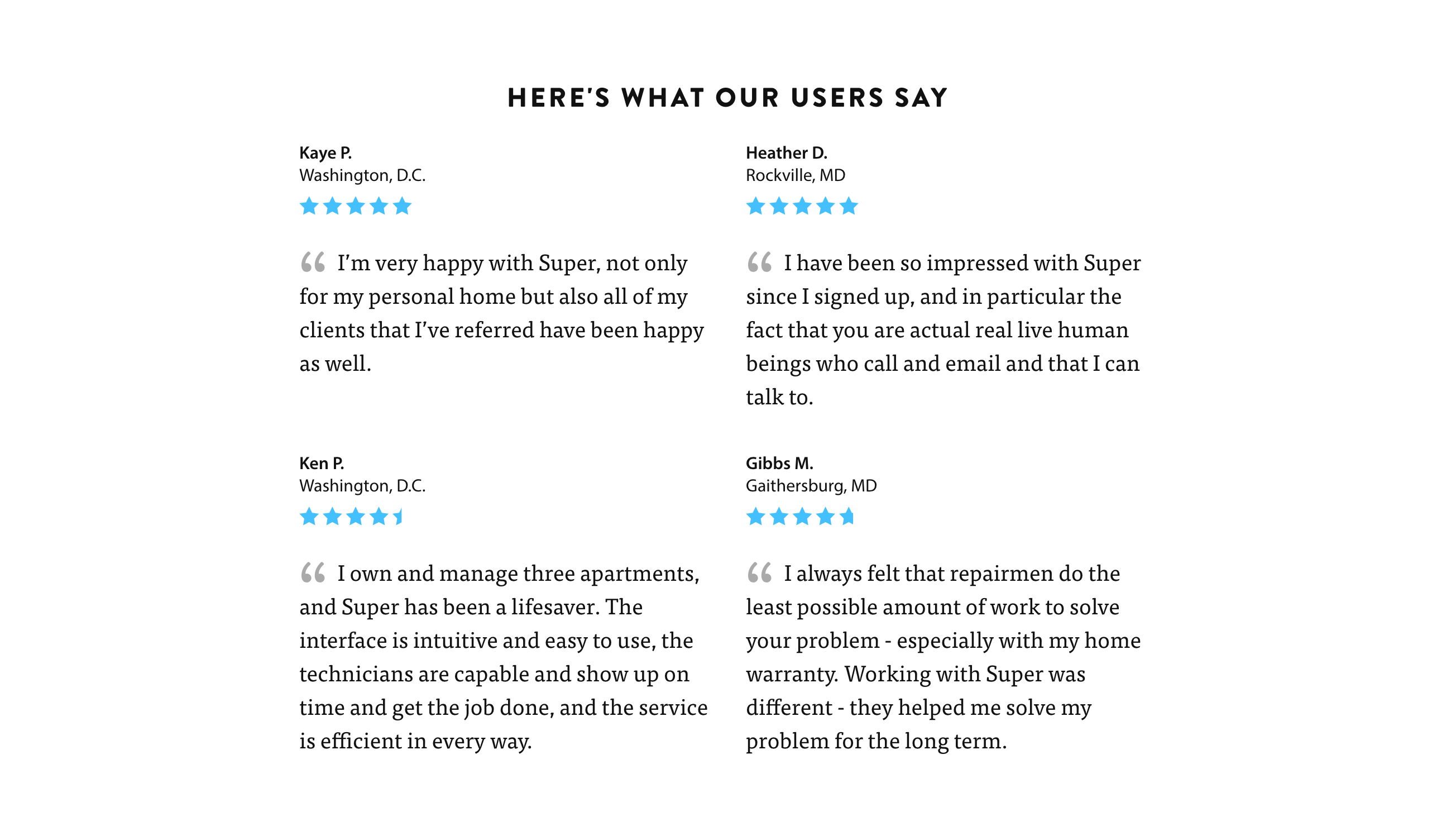
Task: Click the Rockville, MD location text
Action: tap(796, 175)
